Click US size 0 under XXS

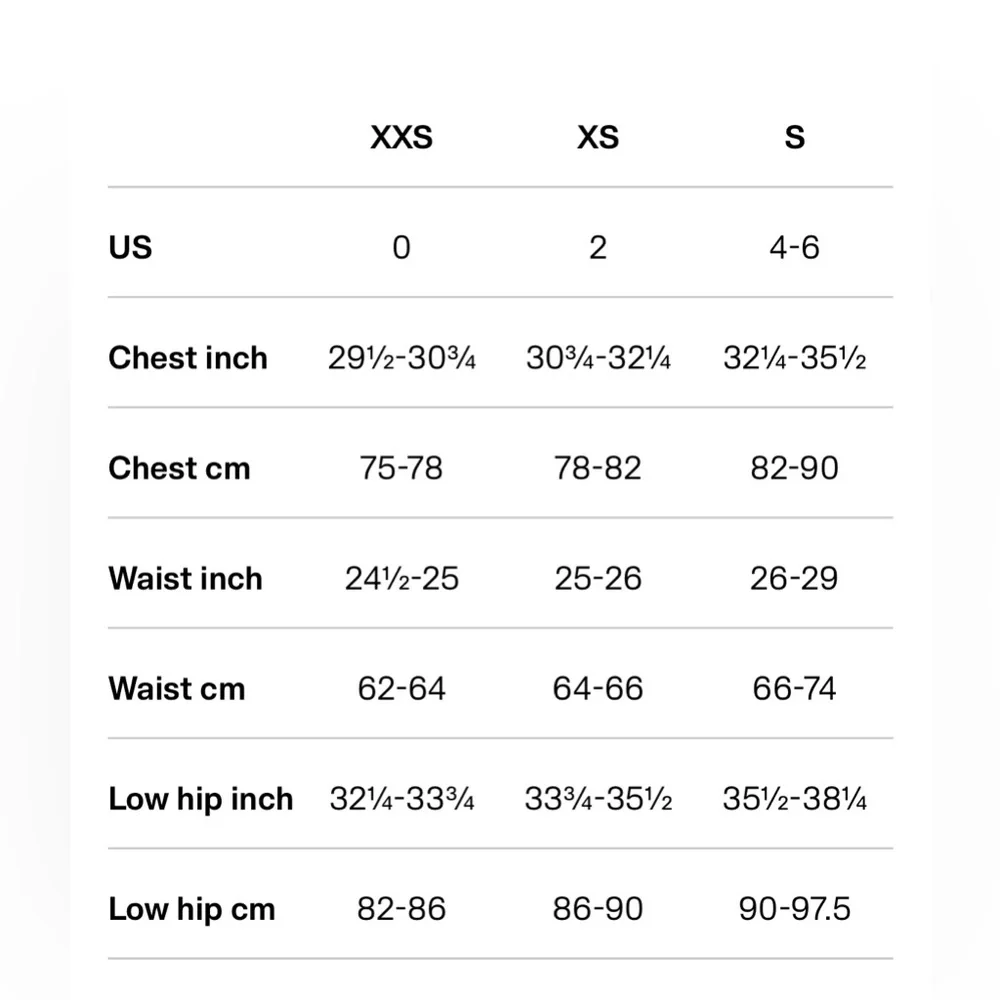pyautogui.click(x=401, y=247)
